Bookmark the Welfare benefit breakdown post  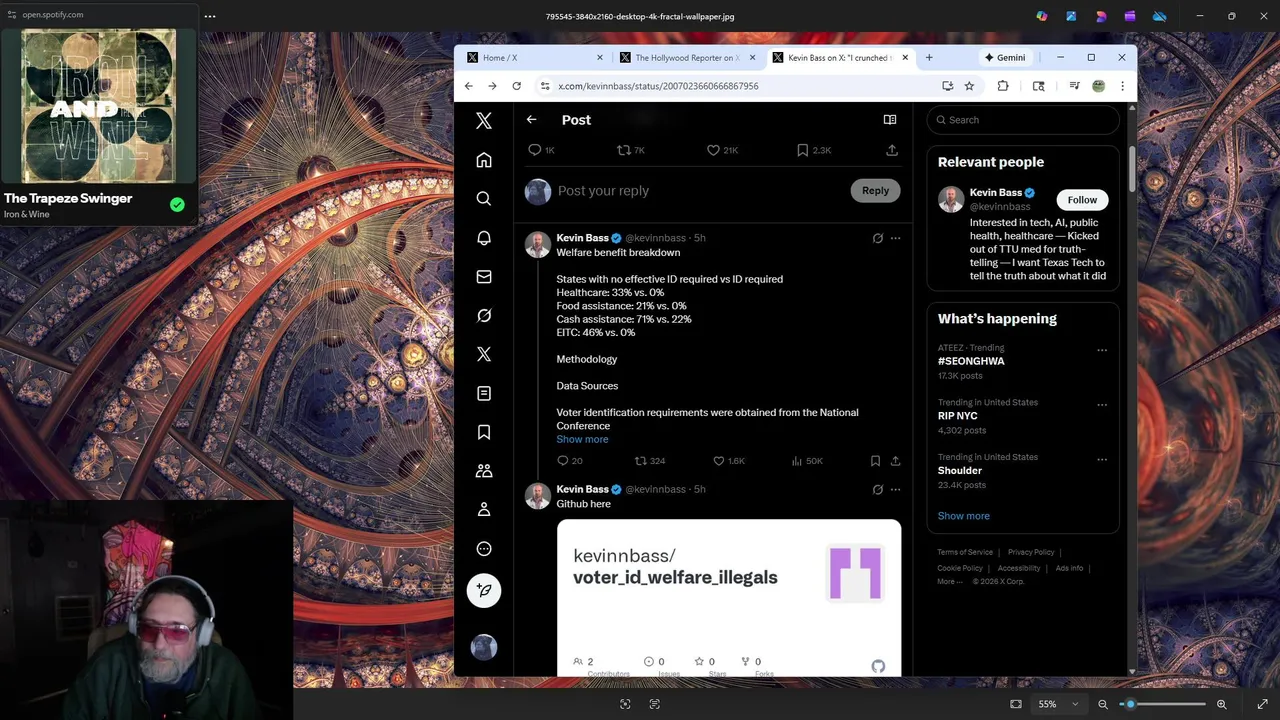click(875, 461)
